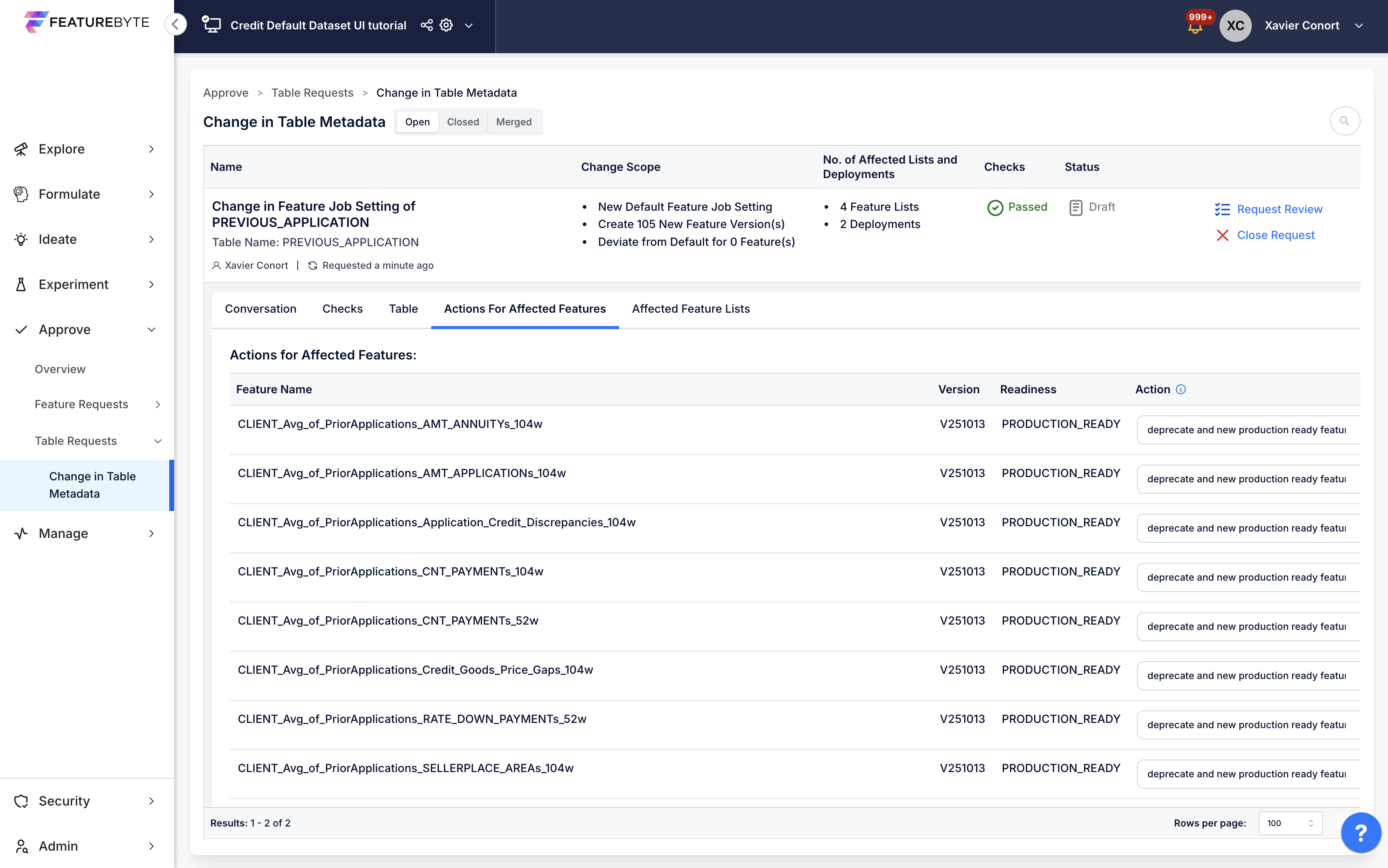Viewport: 1388px width, 868px height.
Task: Select the Open status filter
Action: point(417,122)
